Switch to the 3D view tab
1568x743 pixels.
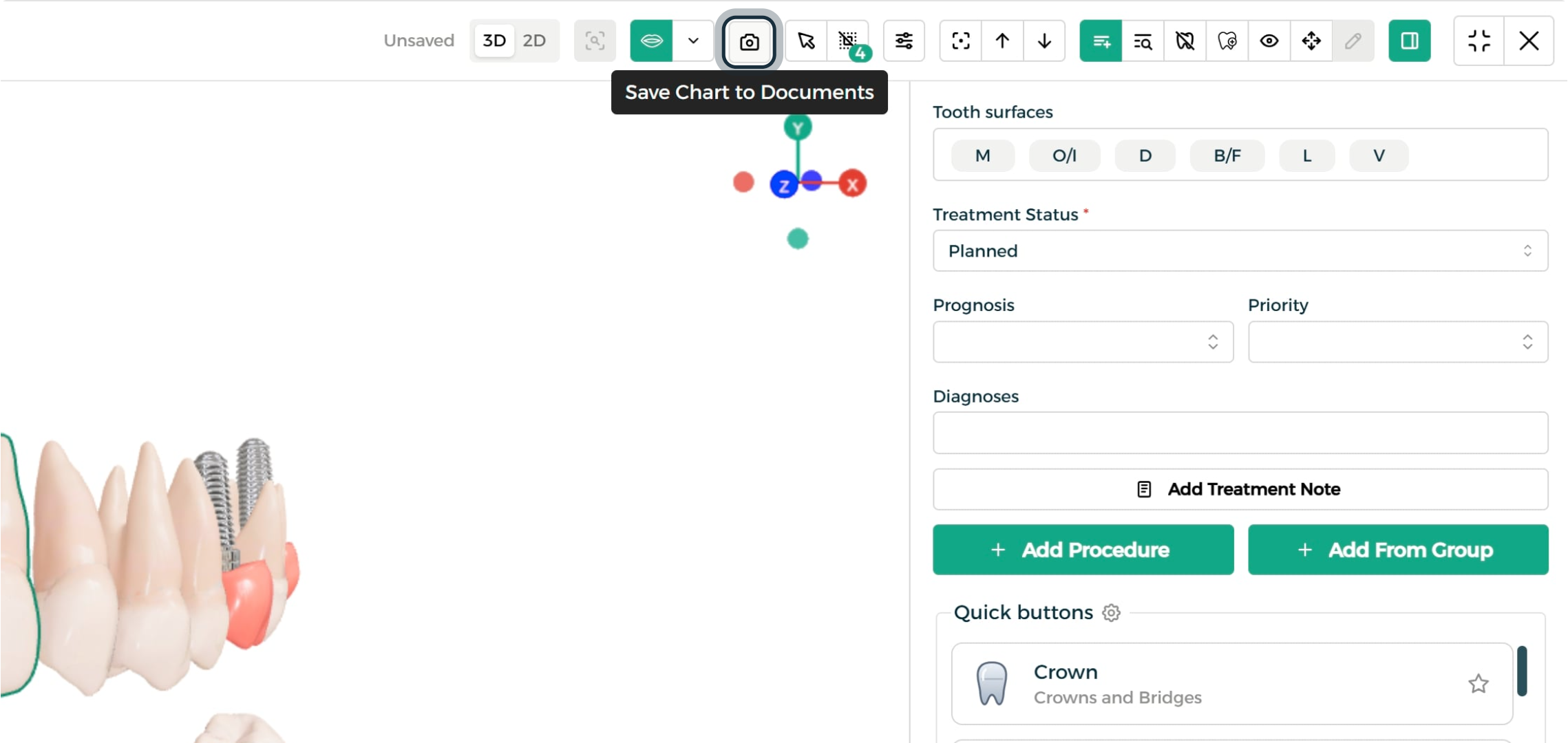[x=494, y=41]
